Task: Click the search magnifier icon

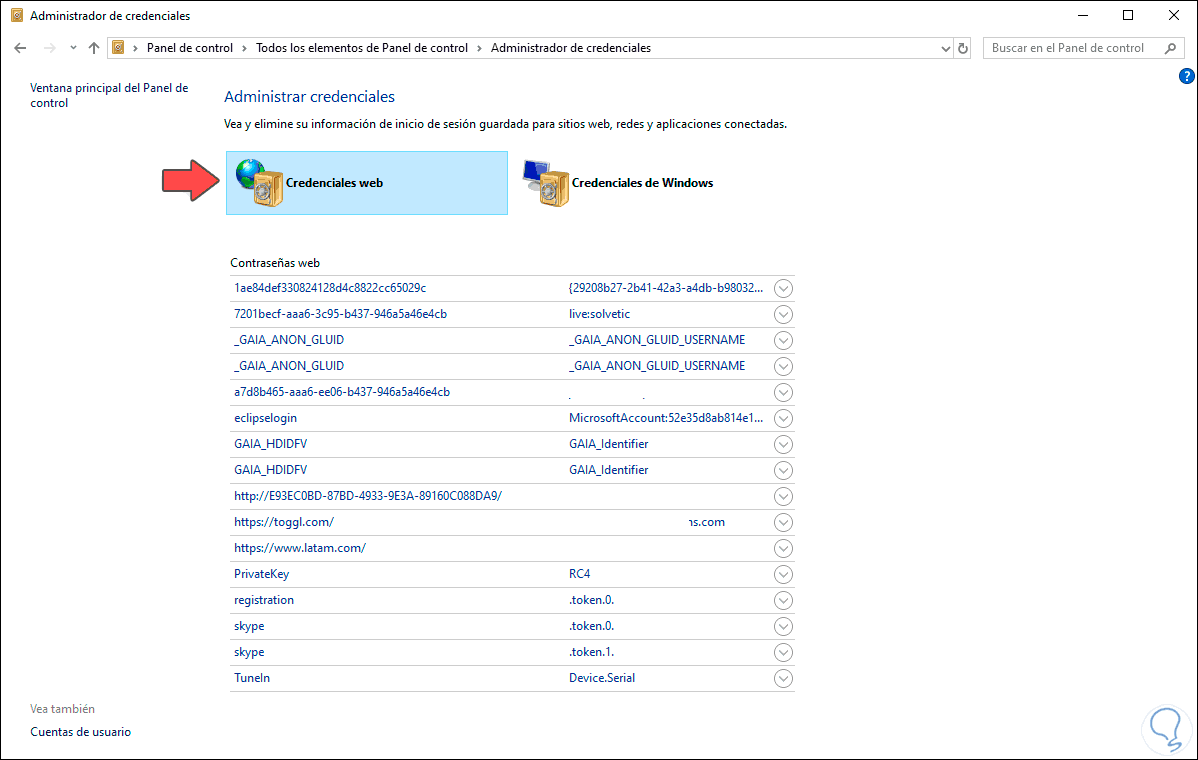Action: (x=1170, y=48)
